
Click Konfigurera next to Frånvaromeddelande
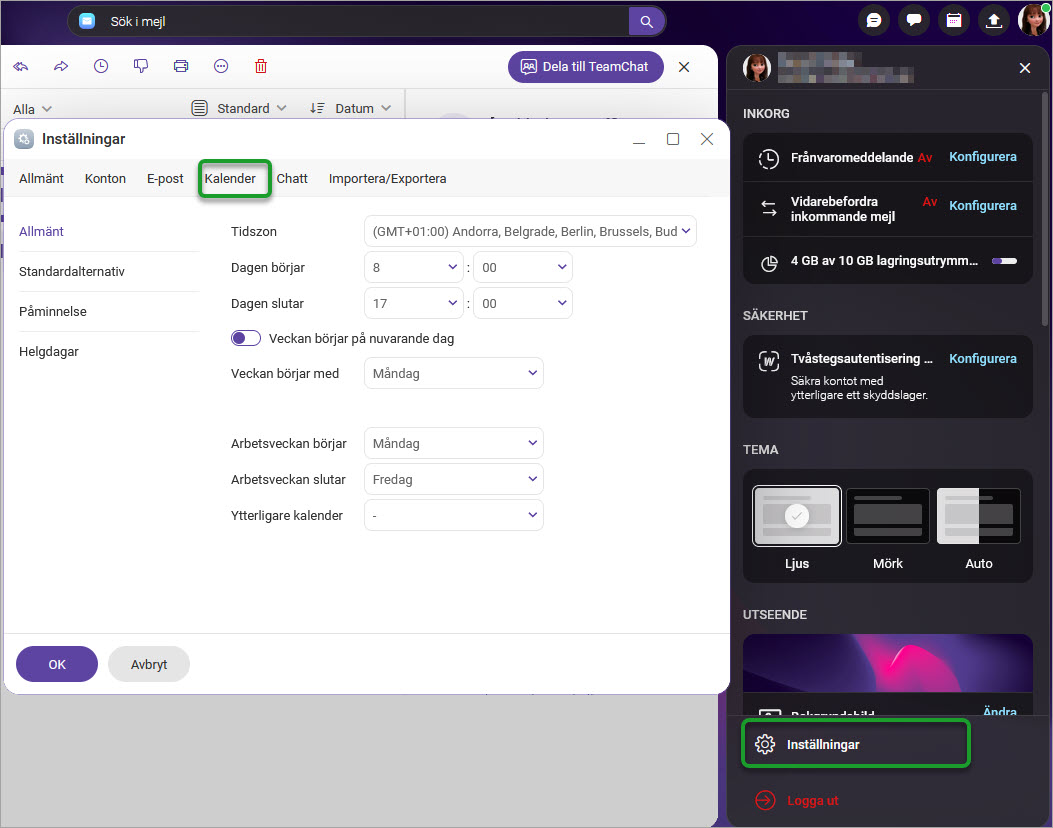tap(982, 157)
